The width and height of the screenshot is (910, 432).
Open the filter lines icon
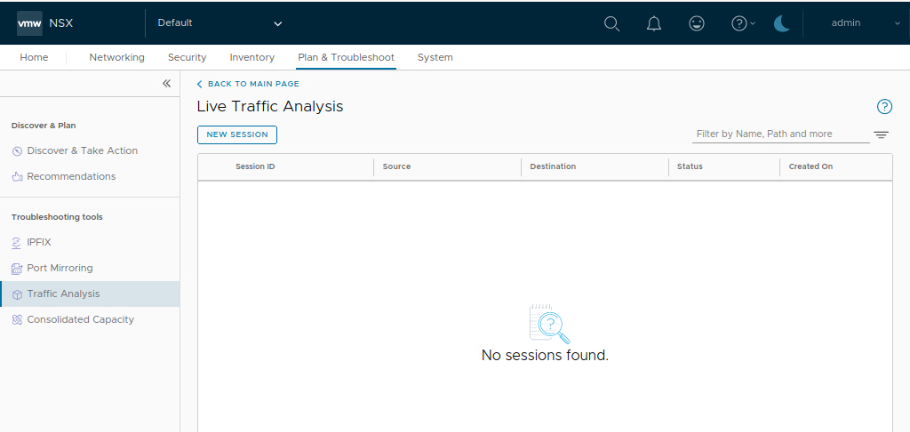pyautogui.click(x=881, y=135)
